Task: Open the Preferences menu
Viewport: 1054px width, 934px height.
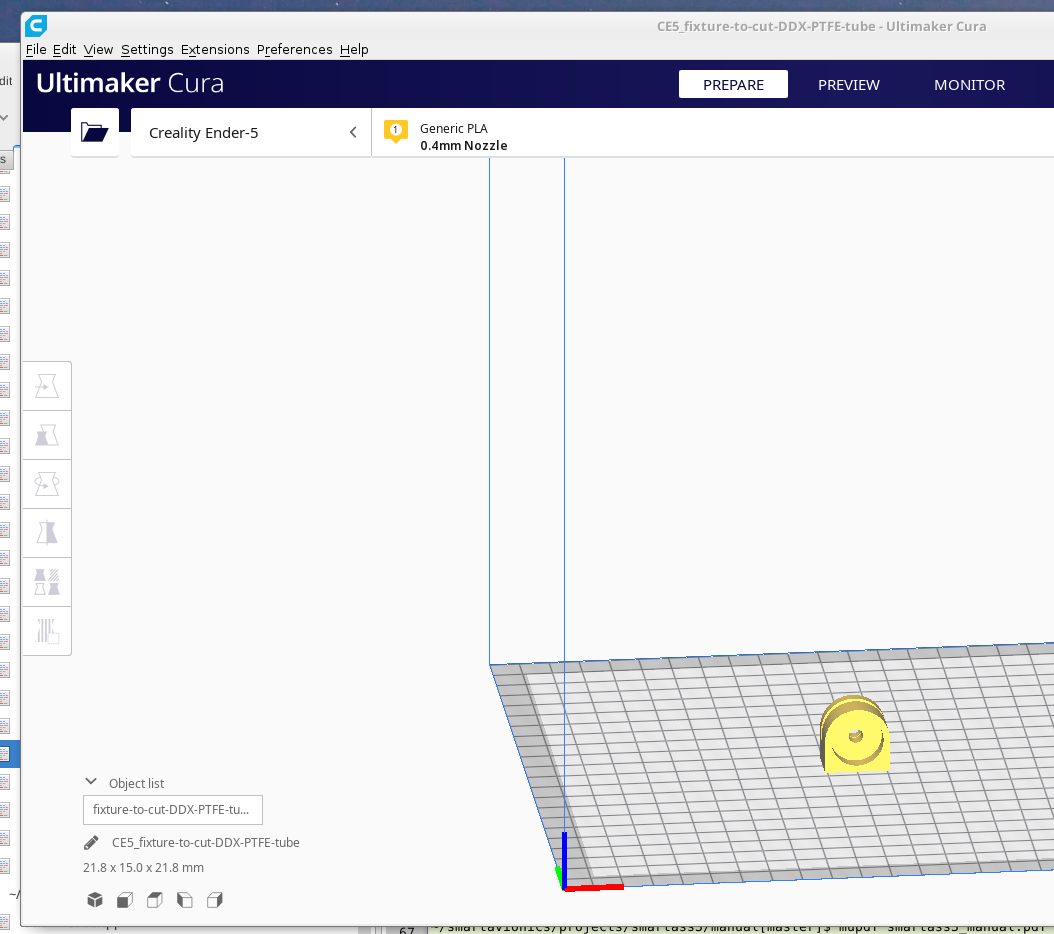Action: click(x=294, y=50)
